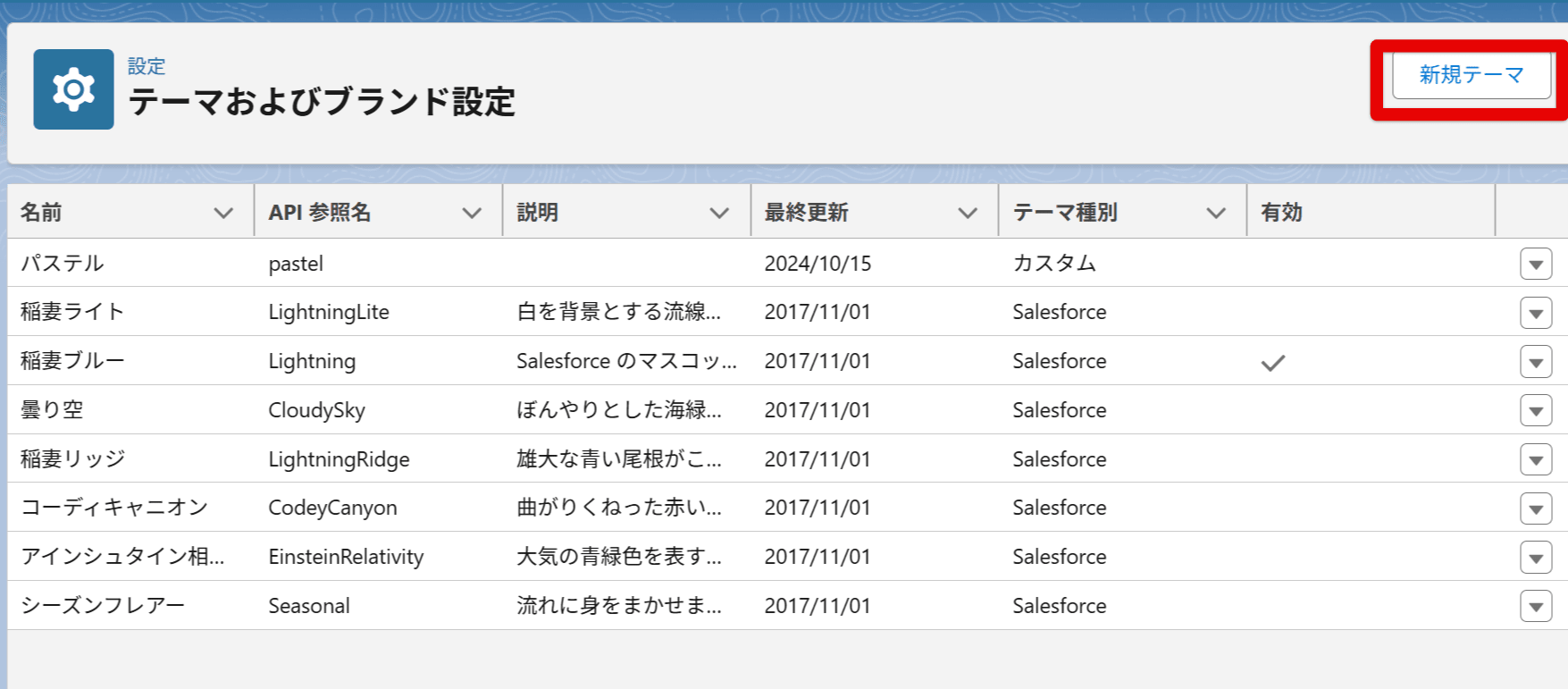Viewport: 1568px width, 689px height.
Task: Open the 設定 breadcrumb link
Action: pos(147,66)
